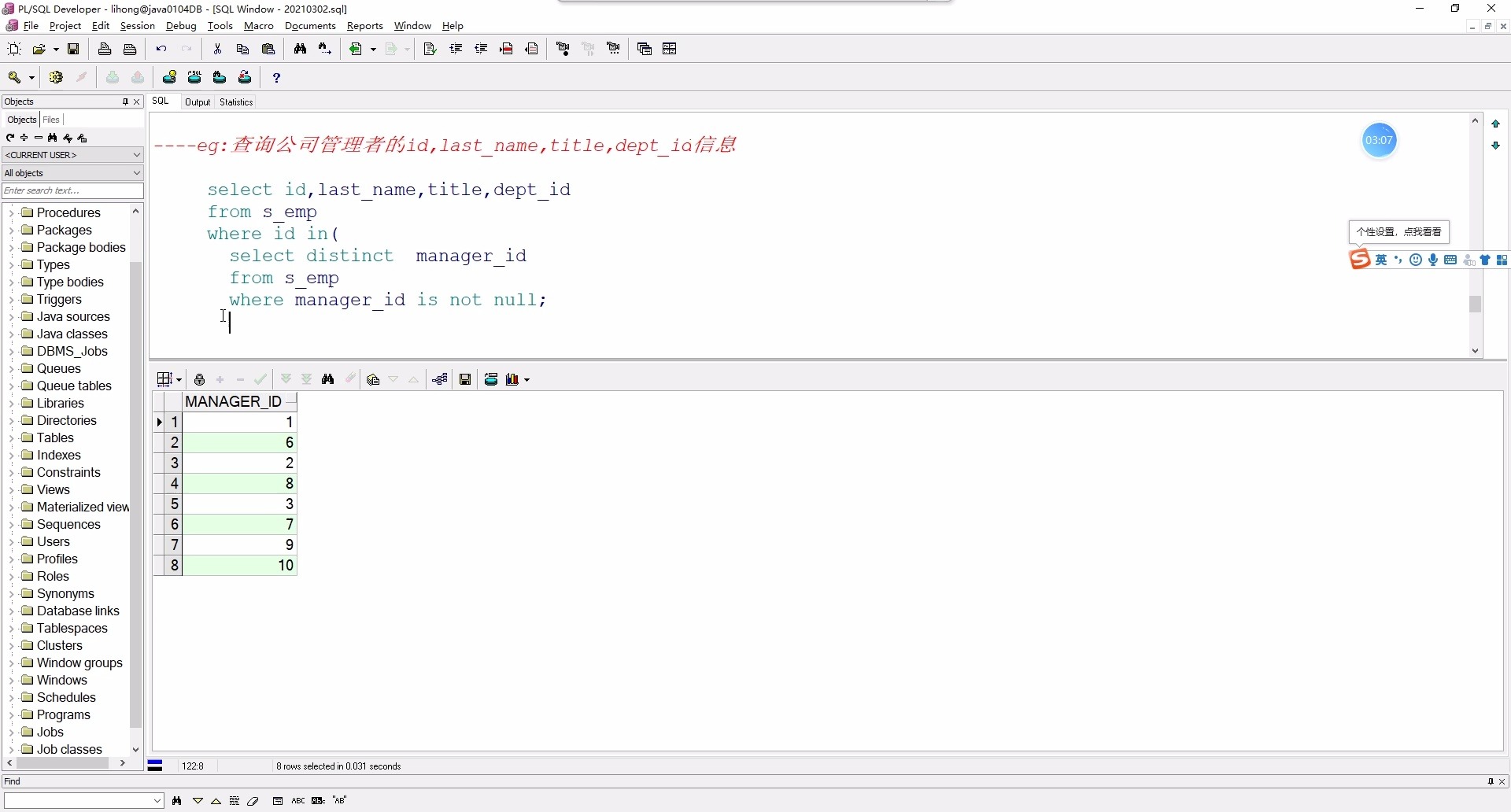
Task: Pin the Objects panel
Action: tap(126, 101)
